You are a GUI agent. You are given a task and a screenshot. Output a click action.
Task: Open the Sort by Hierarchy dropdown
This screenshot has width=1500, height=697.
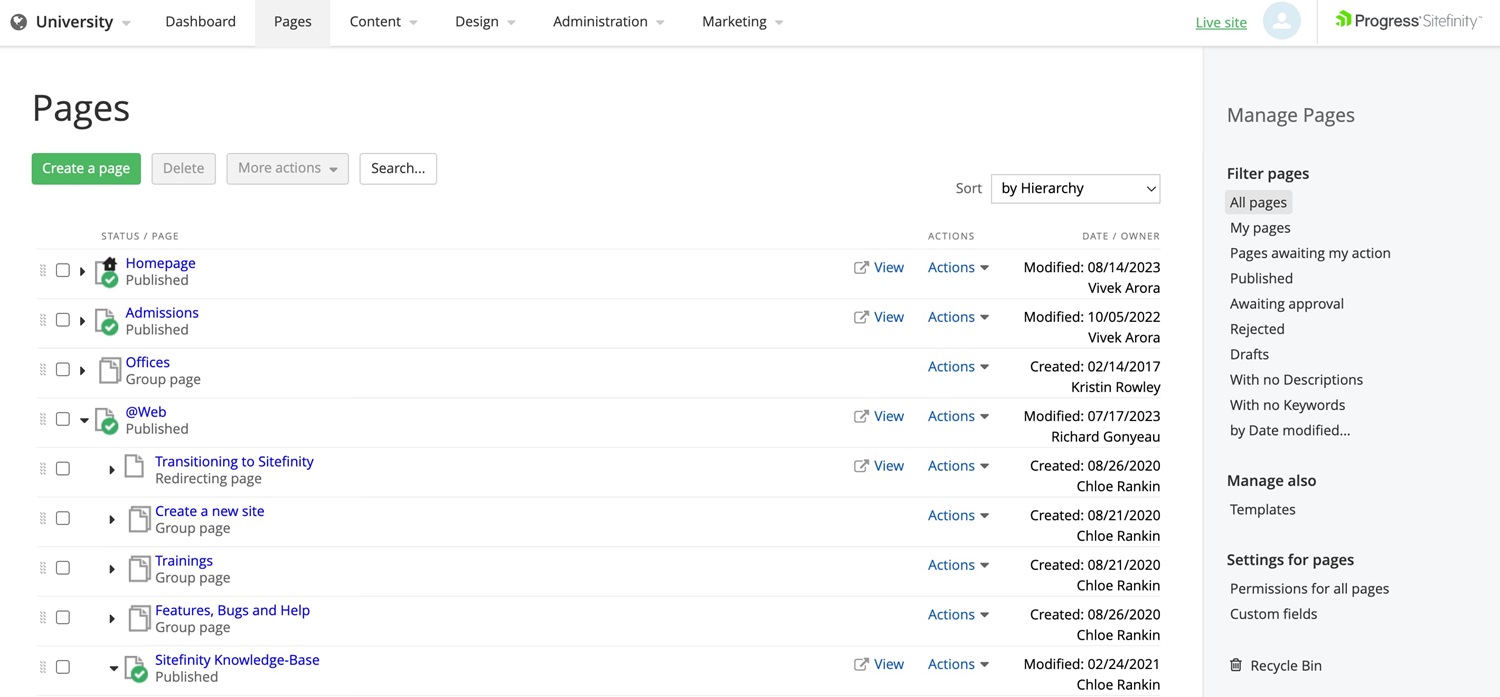[1074, 188]
